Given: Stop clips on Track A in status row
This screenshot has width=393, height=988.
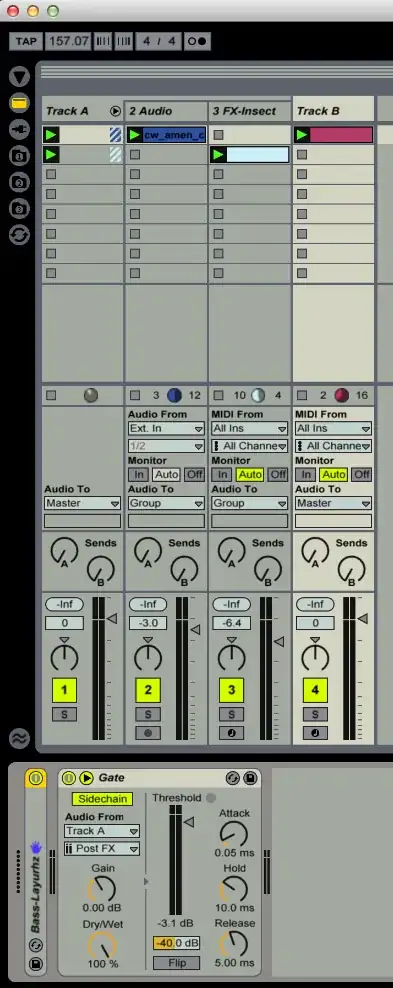Looking at the screenshot, I should [x=51, y=396].
